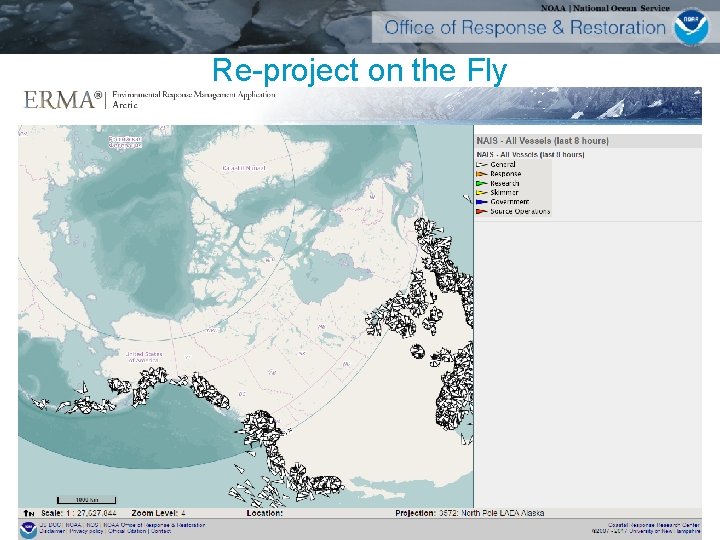Screen dimensions: 720x540
Task: Click the yellow Skimmer vessel legend icon
Action: pos(481,193)
